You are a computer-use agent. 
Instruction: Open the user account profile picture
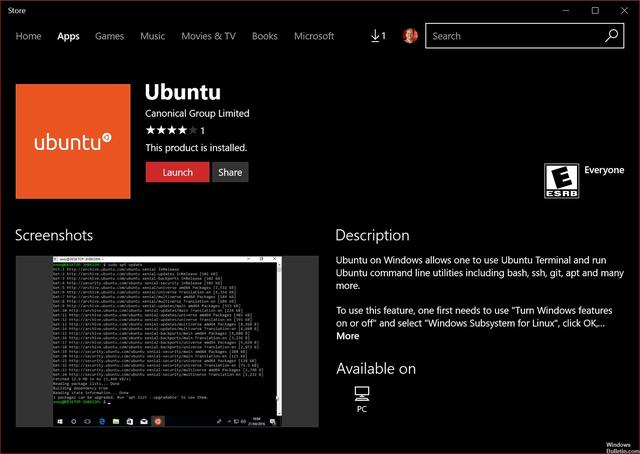[x=410, y=36]
